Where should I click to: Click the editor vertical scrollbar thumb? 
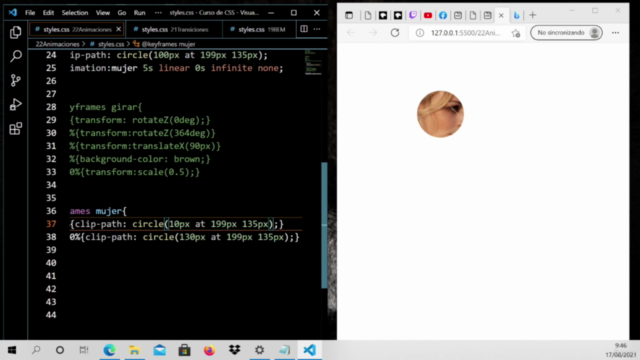tap(324, 225)
